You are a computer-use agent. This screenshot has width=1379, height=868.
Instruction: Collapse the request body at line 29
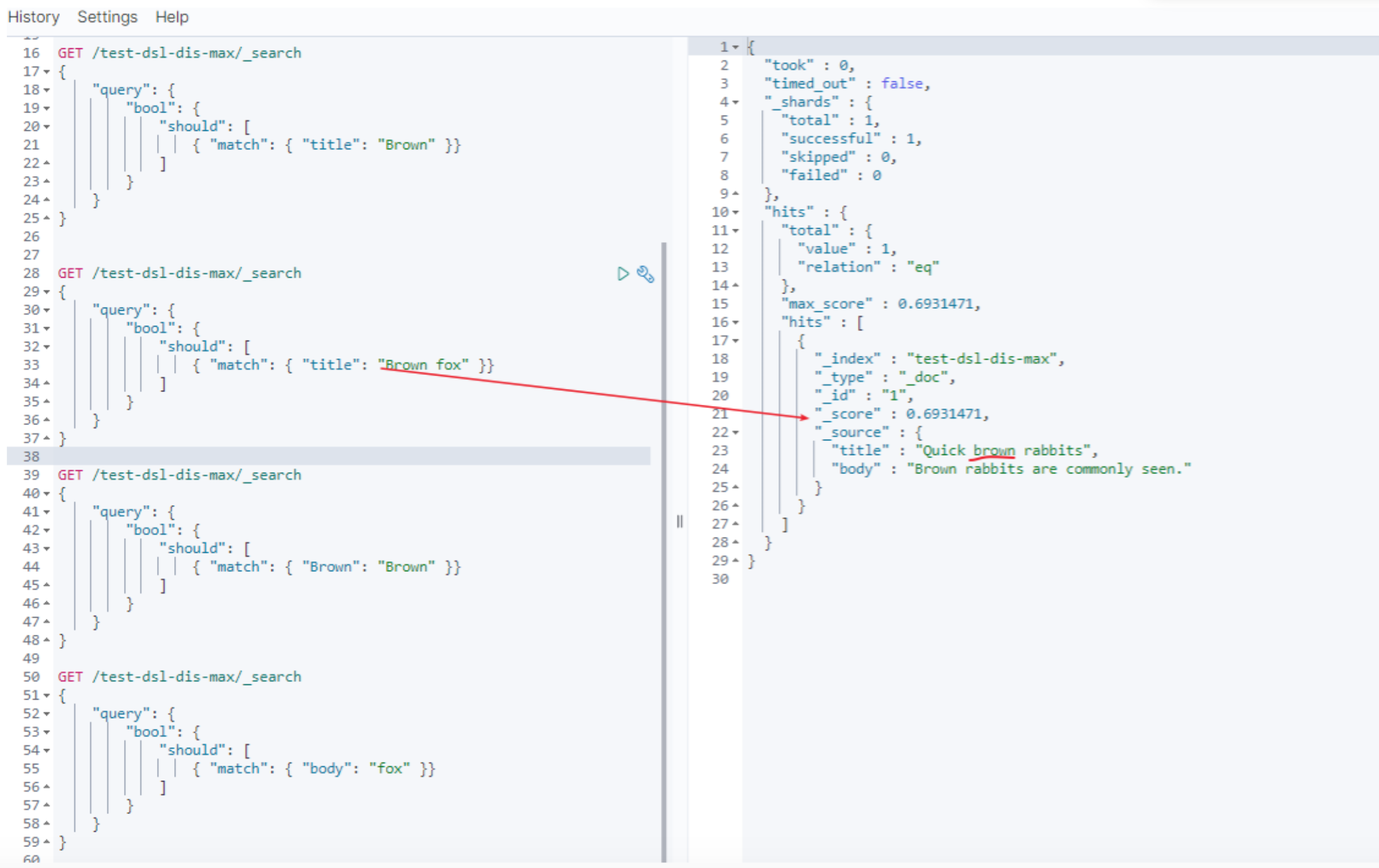tap(46, 292)
